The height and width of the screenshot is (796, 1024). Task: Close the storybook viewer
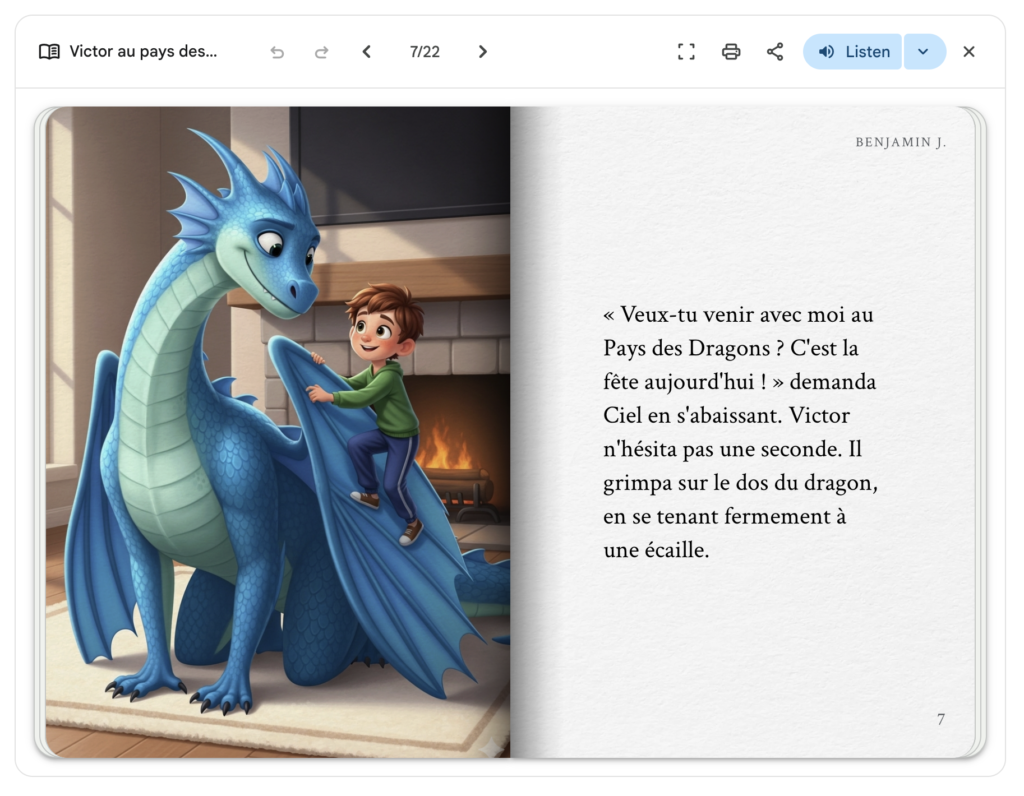point(968,52)
